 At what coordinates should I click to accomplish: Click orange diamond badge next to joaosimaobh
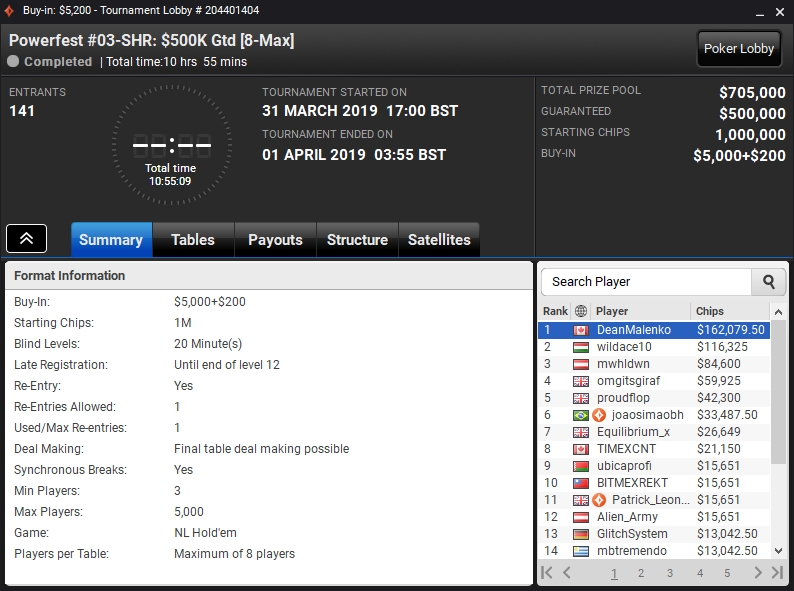coord(599,415)
